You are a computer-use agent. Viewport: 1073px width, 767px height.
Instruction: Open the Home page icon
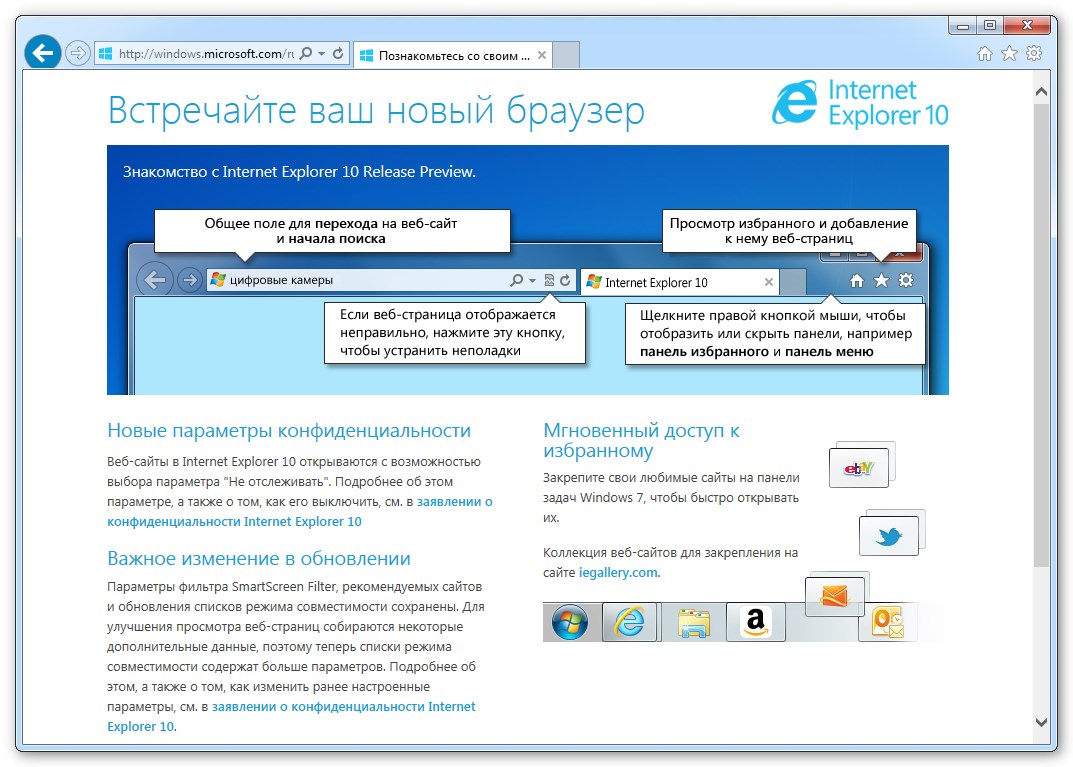985,53
